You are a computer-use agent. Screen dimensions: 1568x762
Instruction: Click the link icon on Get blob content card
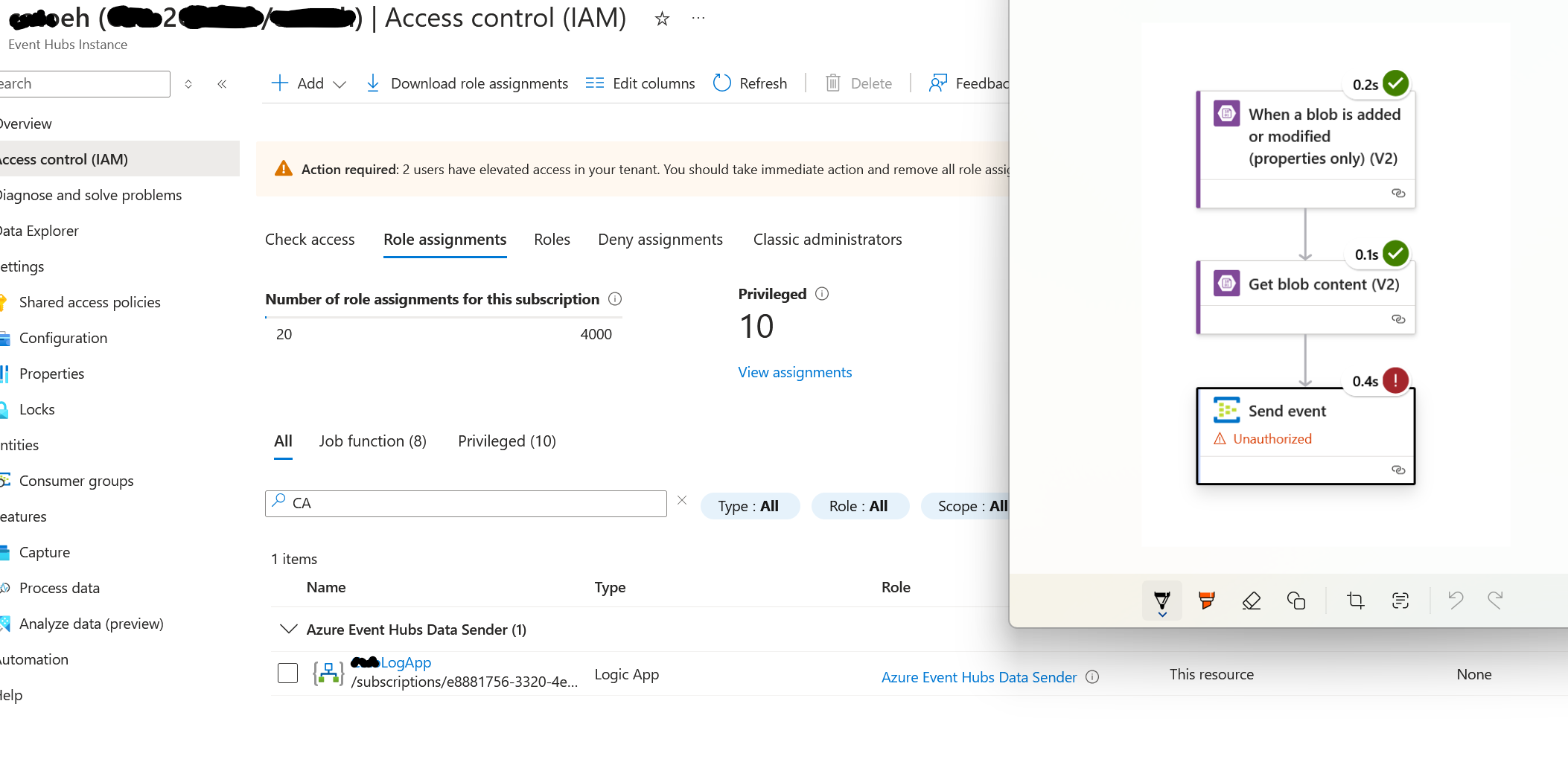click(x=1398, y=319)
